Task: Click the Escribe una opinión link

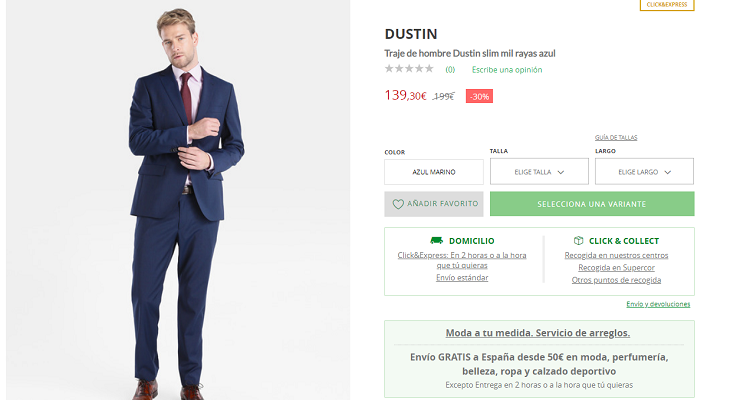Action: pos(507,70)
